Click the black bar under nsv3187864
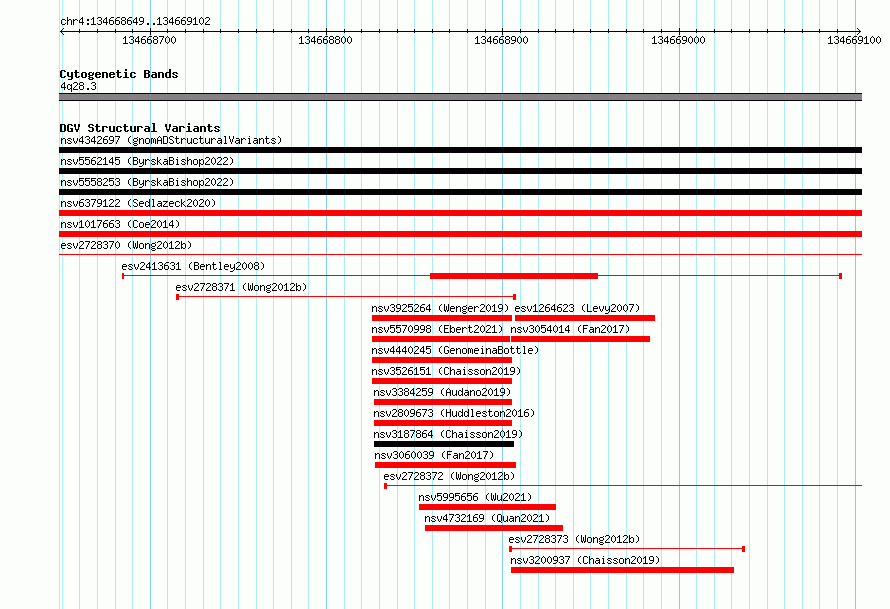The height and width of the screenshot is (609, 890). tap(444, 444)
